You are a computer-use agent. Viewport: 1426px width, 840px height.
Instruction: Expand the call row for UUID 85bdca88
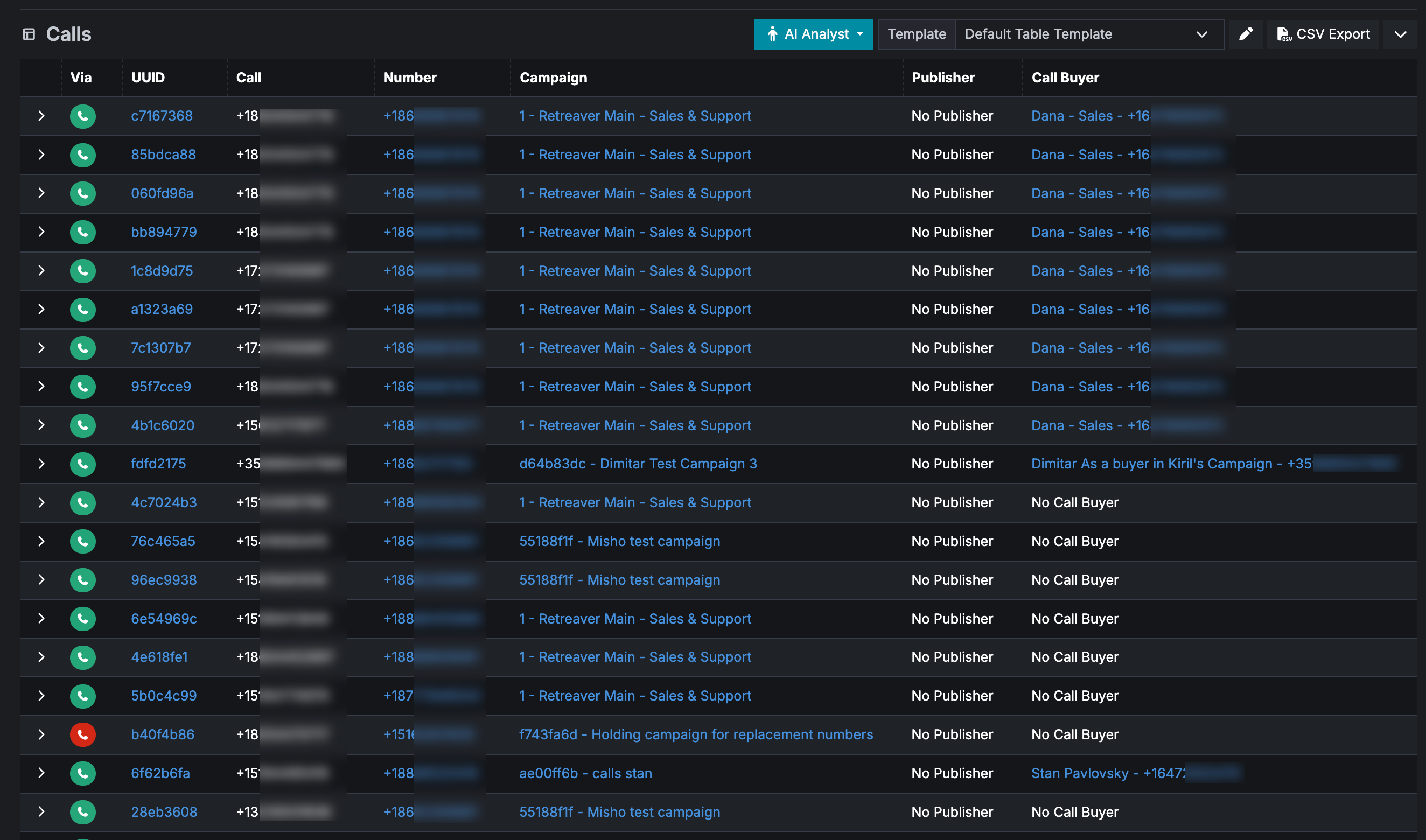[41, 155]
